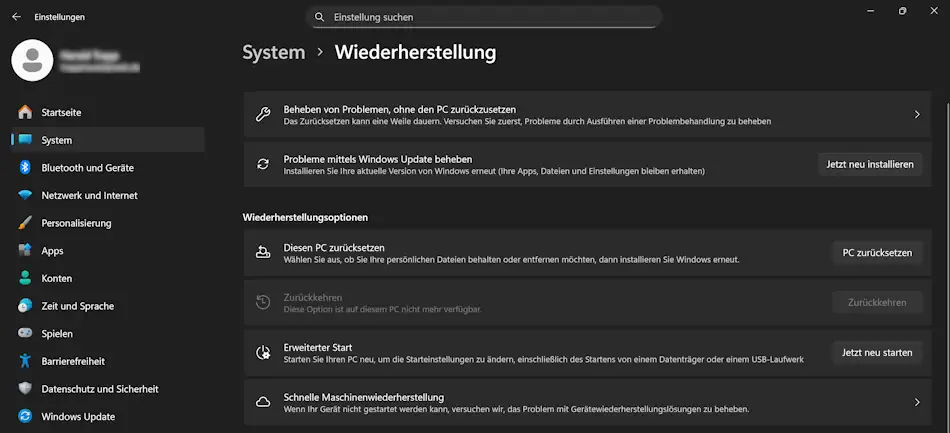Click the Zeit und Sprache globe icon

pos(25,306)
